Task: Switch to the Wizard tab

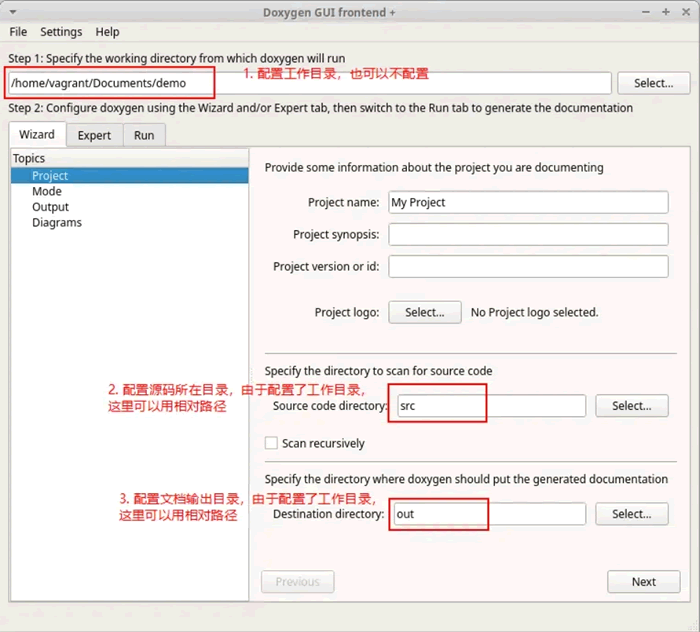Action: 37,134
